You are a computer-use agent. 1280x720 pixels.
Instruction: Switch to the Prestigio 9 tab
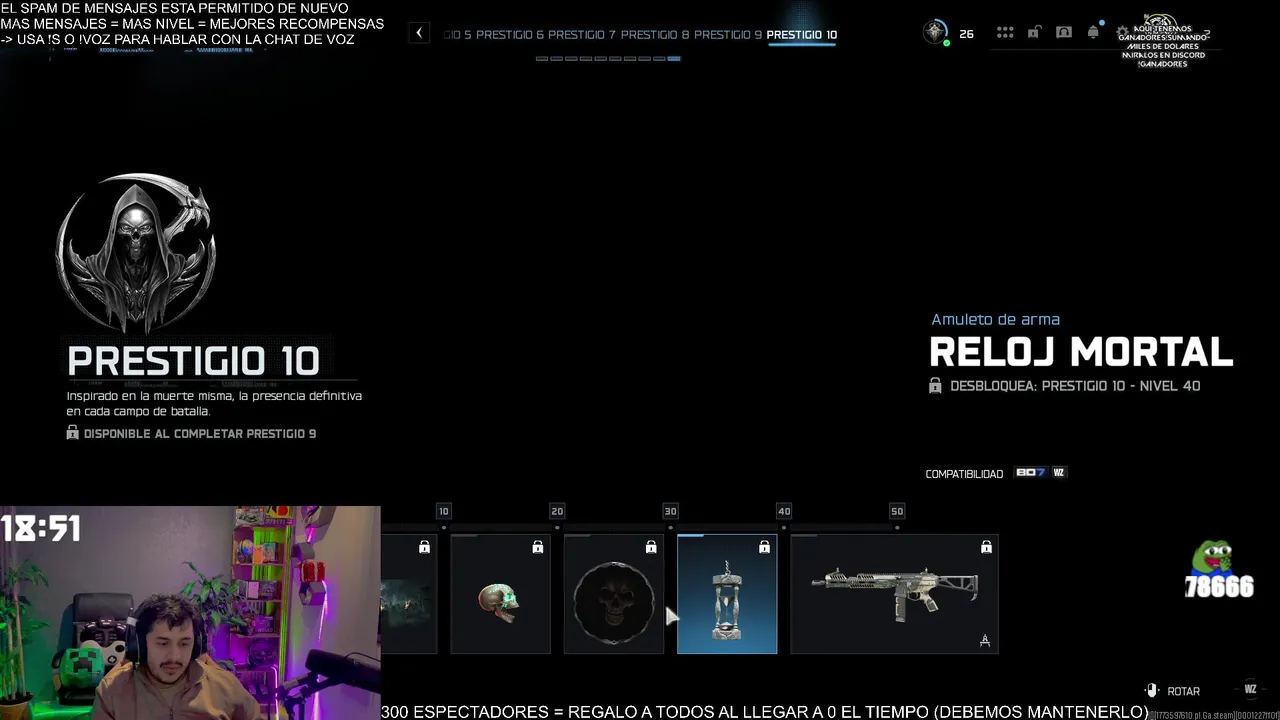click(728, 35)
